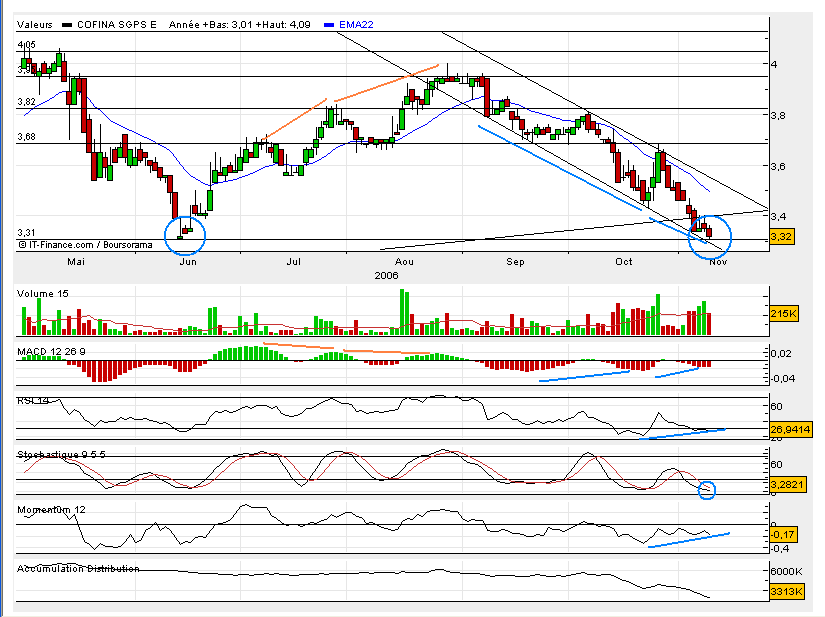This screenshot has width=825, height=617.
Task: Click the 60 level on RSI axis
Action: (x=777, y=407)
